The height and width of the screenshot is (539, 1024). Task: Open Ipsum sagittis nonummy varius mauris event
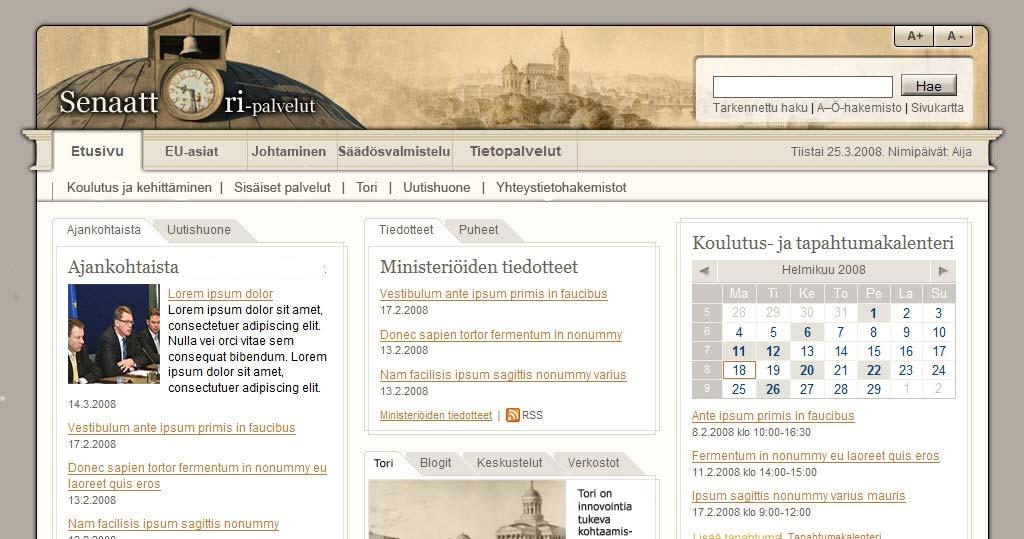click(798, 496)
